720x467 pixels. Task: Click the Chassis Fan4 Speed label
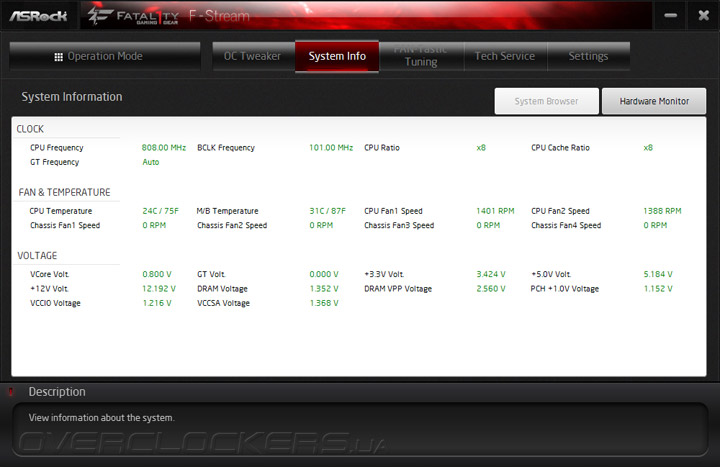[x=567, y=225]
